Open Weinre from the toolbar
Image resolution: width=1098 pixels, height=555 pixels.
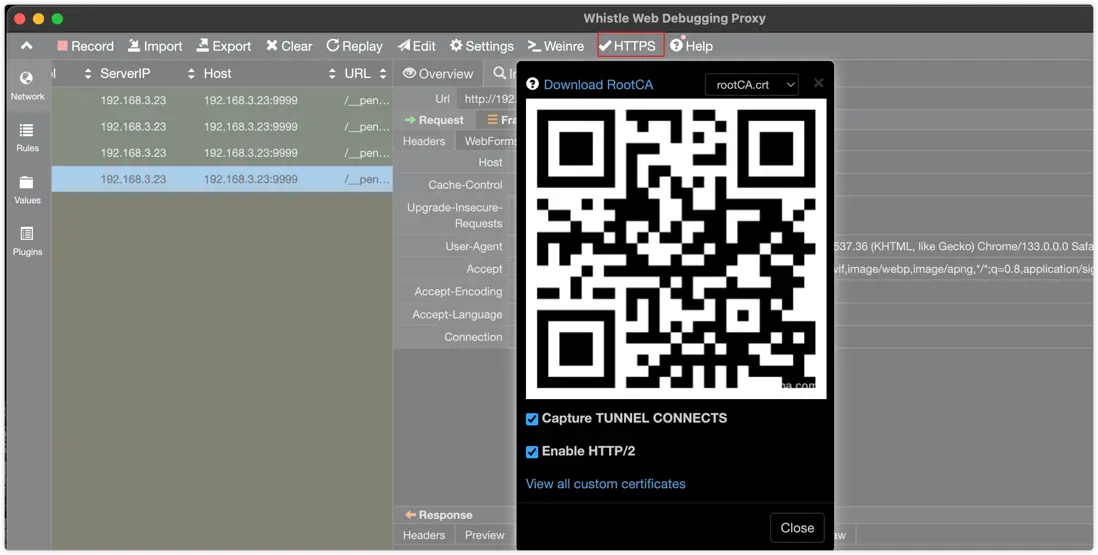tap(555, 46)
